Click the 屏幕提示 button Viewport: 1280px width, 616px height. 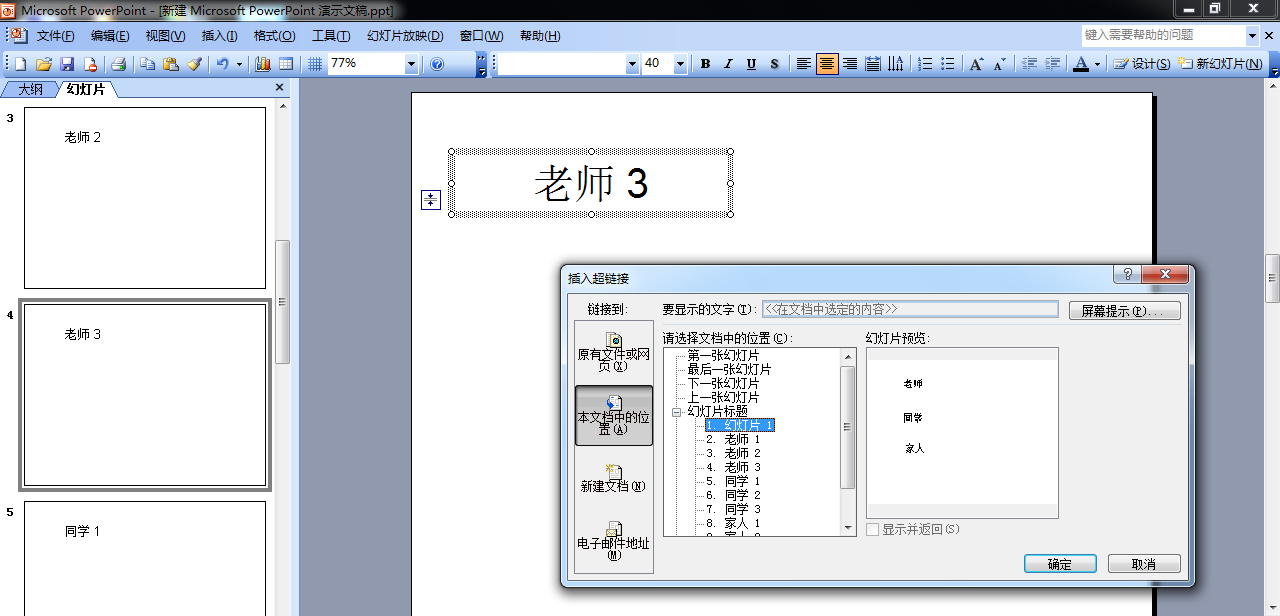(x=1125, y=311)
